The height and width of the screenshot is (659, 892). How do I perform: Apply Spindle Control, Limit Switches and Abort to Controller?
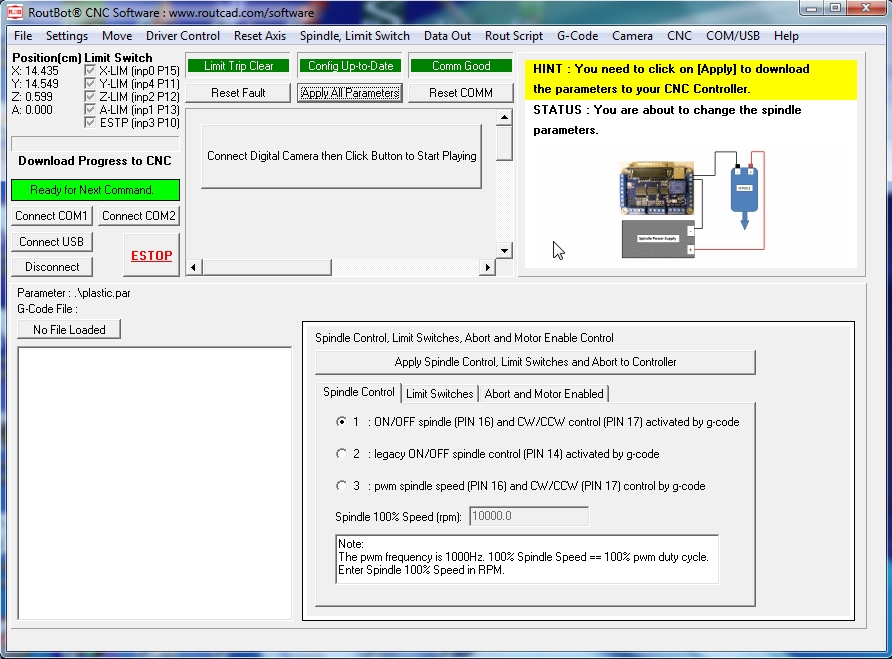[x=535, y=362]
